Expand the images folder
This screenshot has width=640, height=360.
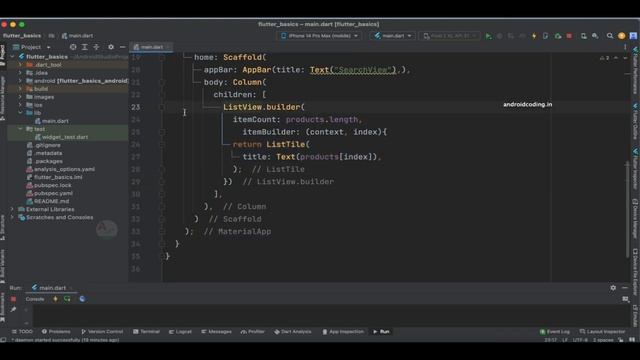coord(20,97)
